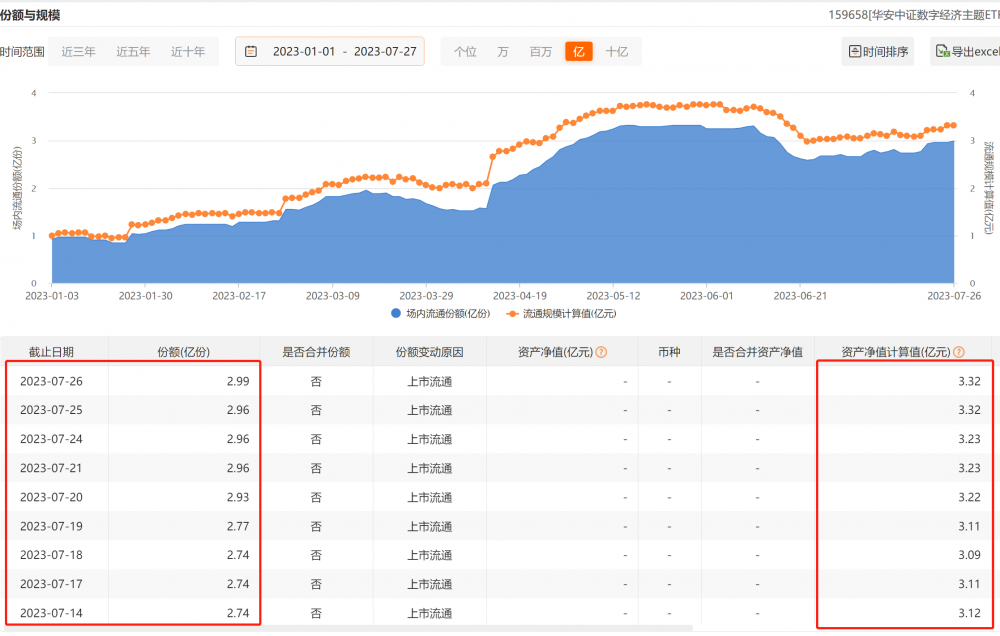The height and width of the screenshot is (636, 1000).
Task: Click the 2023-04-19 x-axis label on chart
Action: click(519, 296)
